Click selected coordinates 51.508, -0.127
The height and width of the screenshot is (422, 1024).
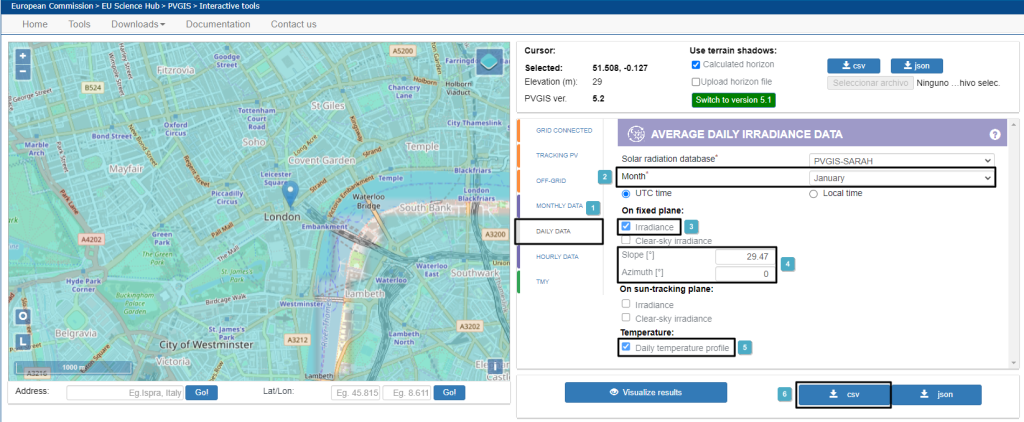pos(620,68)
